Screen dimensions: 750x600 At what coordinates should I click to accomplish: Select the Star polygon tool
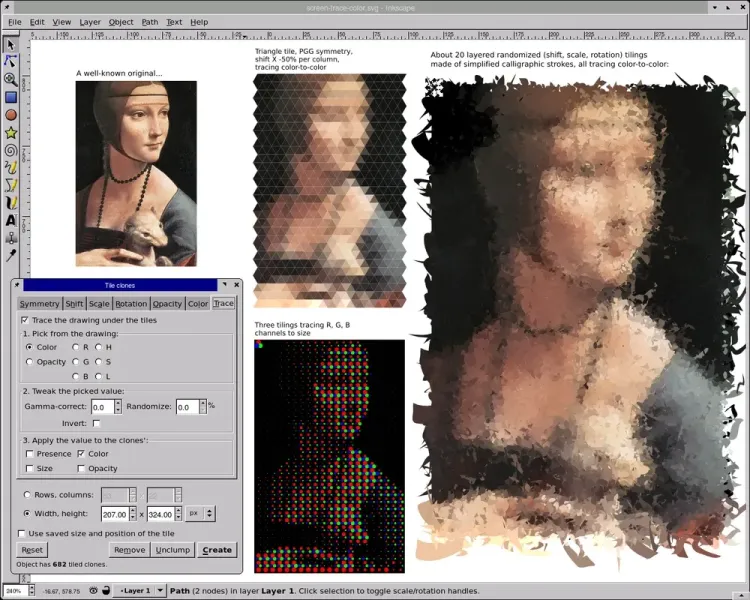coord(11,133)
